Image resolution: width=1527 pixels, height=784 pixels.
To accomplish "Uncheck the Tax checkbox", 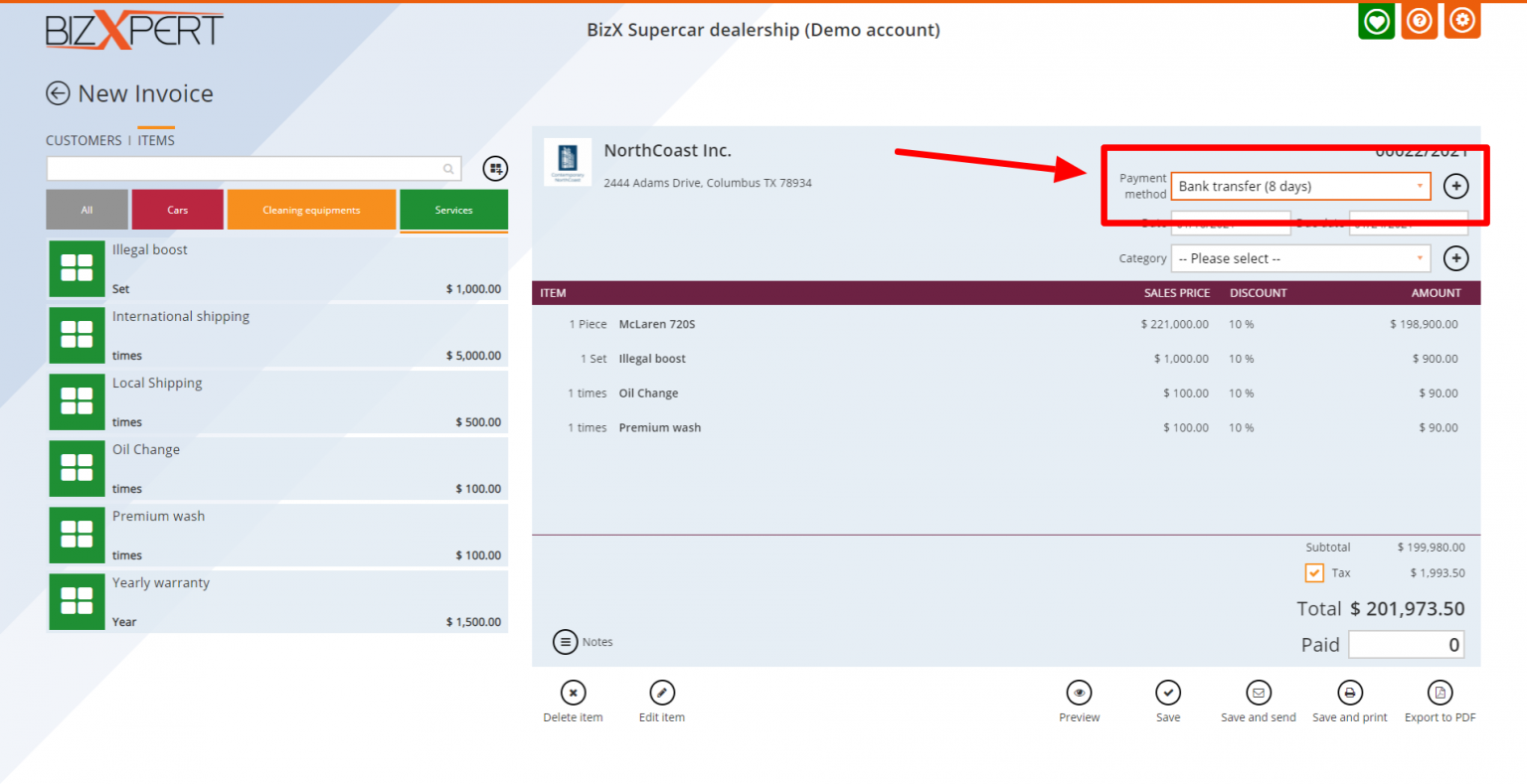I will tap(1314, 573).
